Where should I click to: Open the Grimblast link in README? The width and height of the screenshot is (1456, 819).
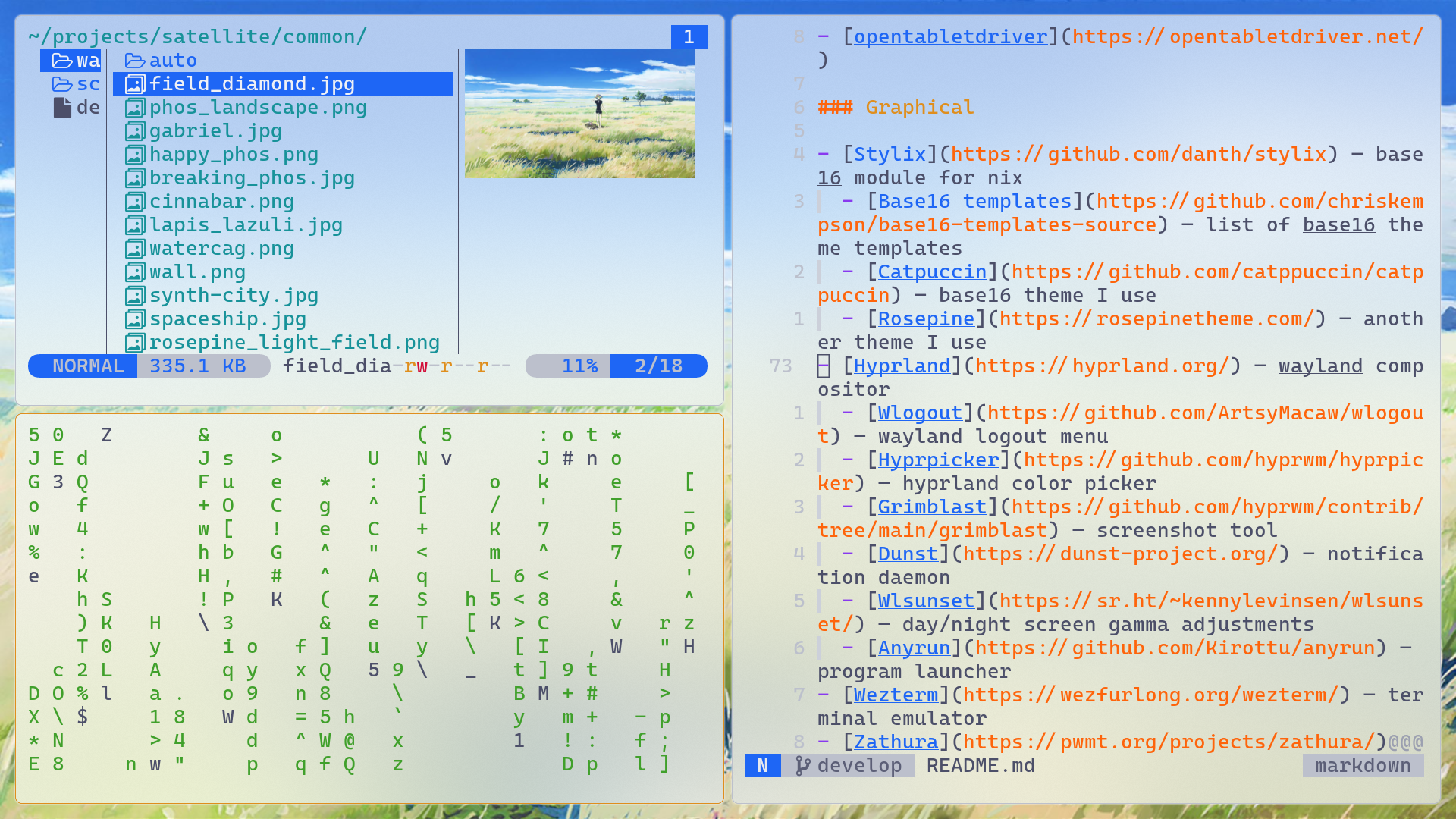pos(933,507)
